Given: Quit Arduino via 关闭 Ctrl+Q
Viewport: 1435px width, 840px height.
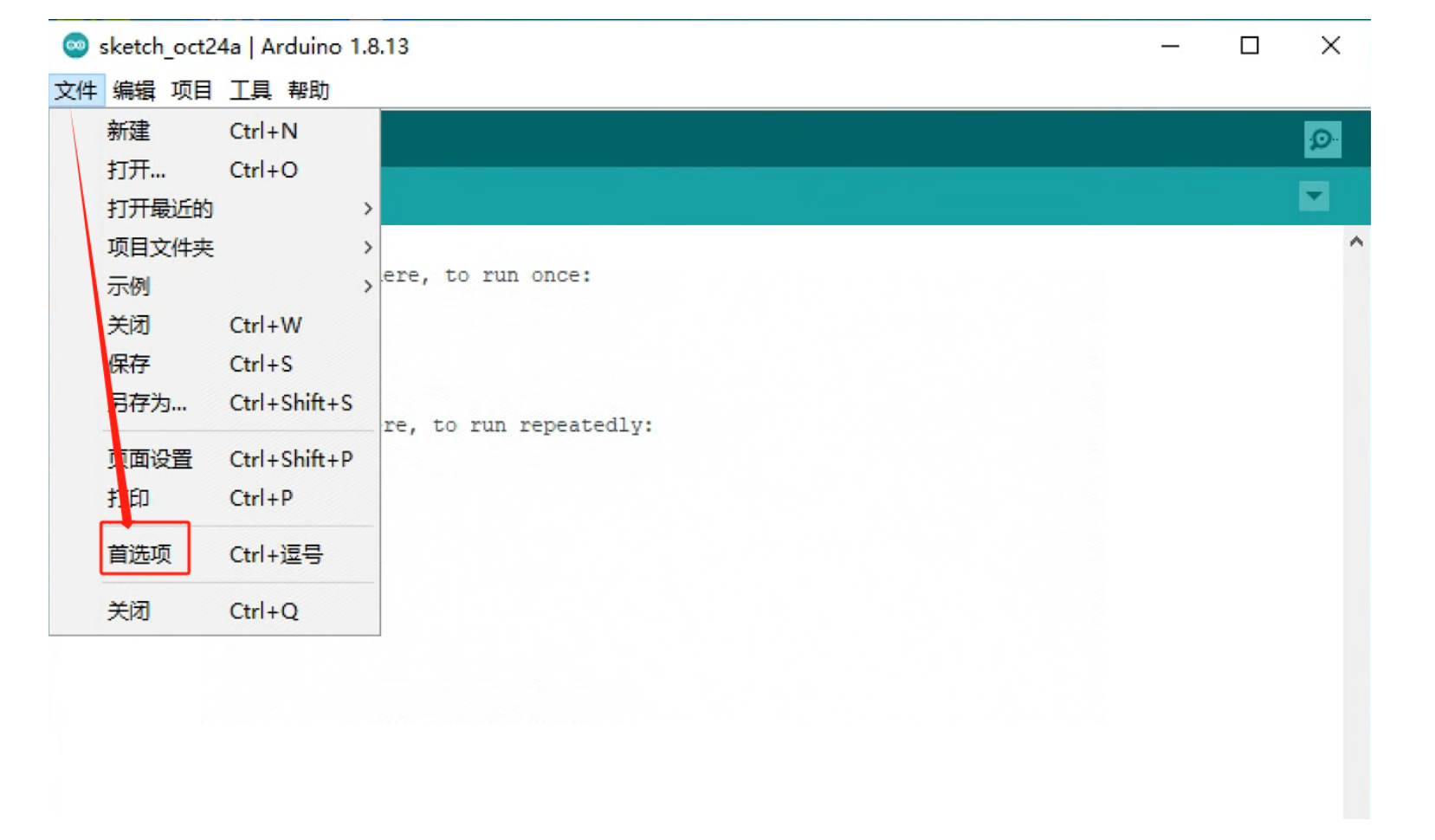Looking at the screenshot, I should (129, 610).
